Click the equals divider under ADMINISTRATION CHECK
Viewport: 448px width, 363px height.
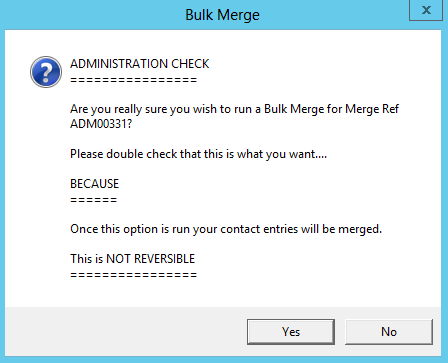(x=134, y=80)
